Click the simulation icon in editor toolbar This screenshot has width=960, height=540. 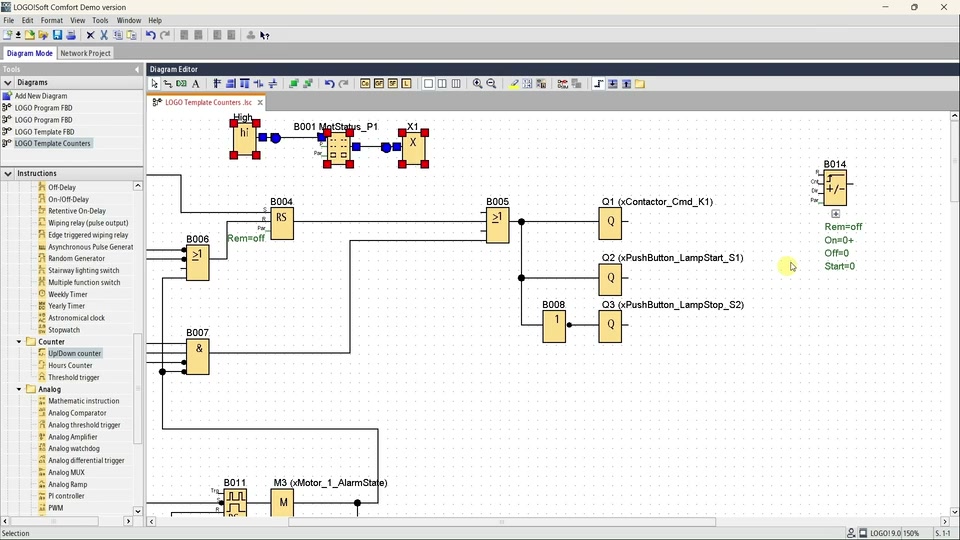tap(563, 84)
